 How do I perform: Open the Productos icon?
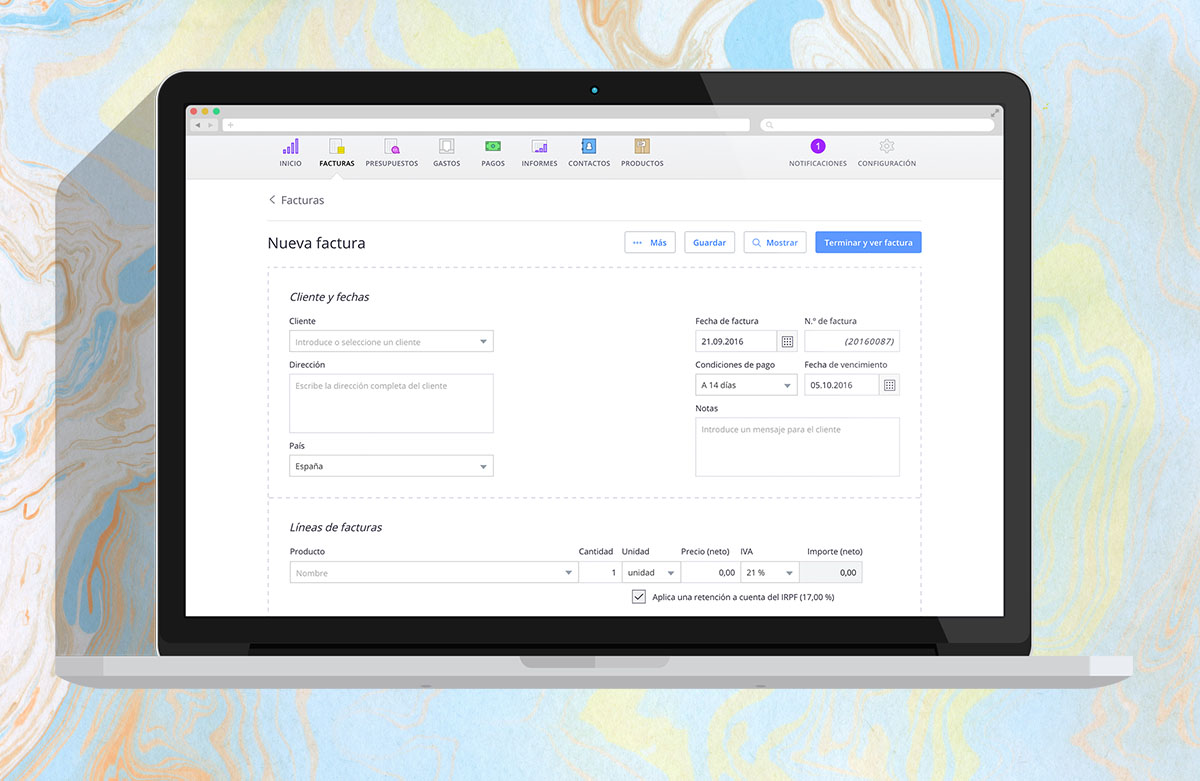(642, 146)
